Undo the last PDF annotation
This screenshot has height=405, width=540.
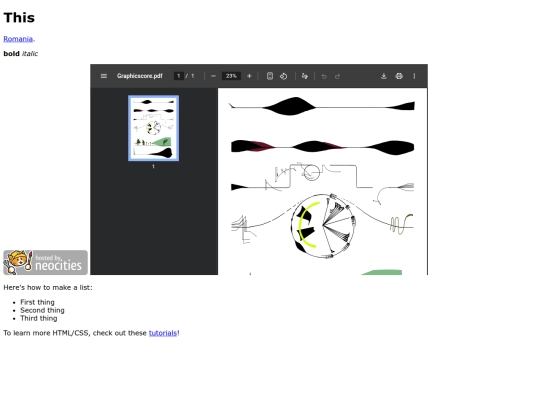tap(324, 76)
